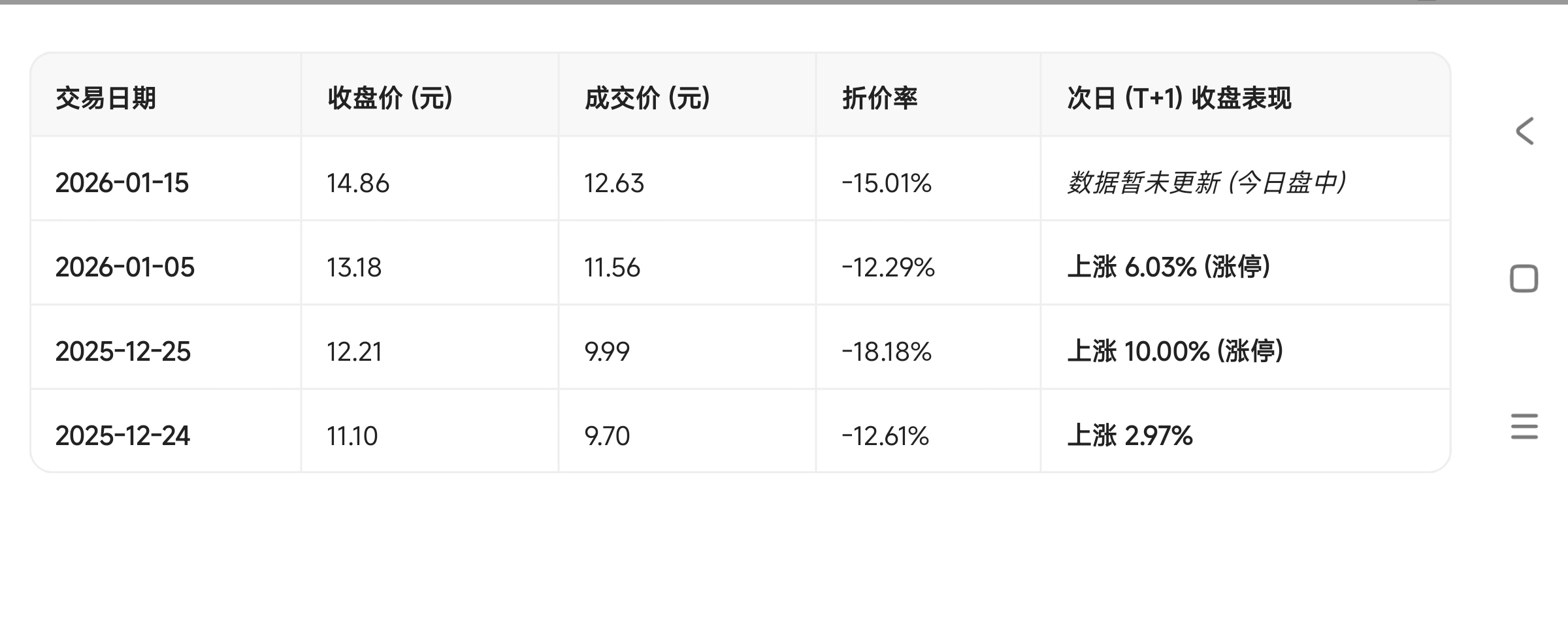This screenshot has height=632, width=1568.
Task: Click the 14.86 closing price cell
Action: pyautogui.click(x=358, y=183)
